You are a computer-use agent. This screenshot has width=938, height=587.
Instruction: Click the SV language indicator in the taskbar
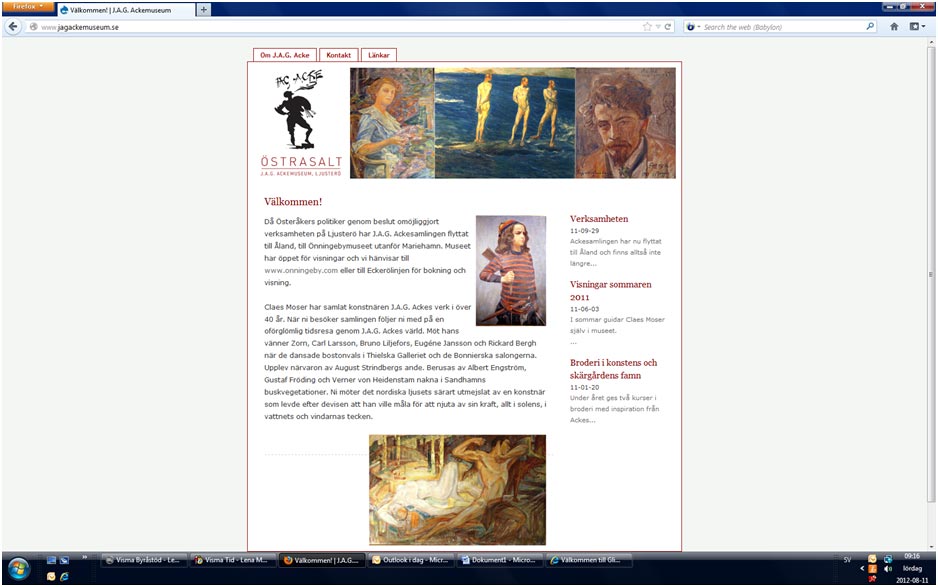coord(847,560)
